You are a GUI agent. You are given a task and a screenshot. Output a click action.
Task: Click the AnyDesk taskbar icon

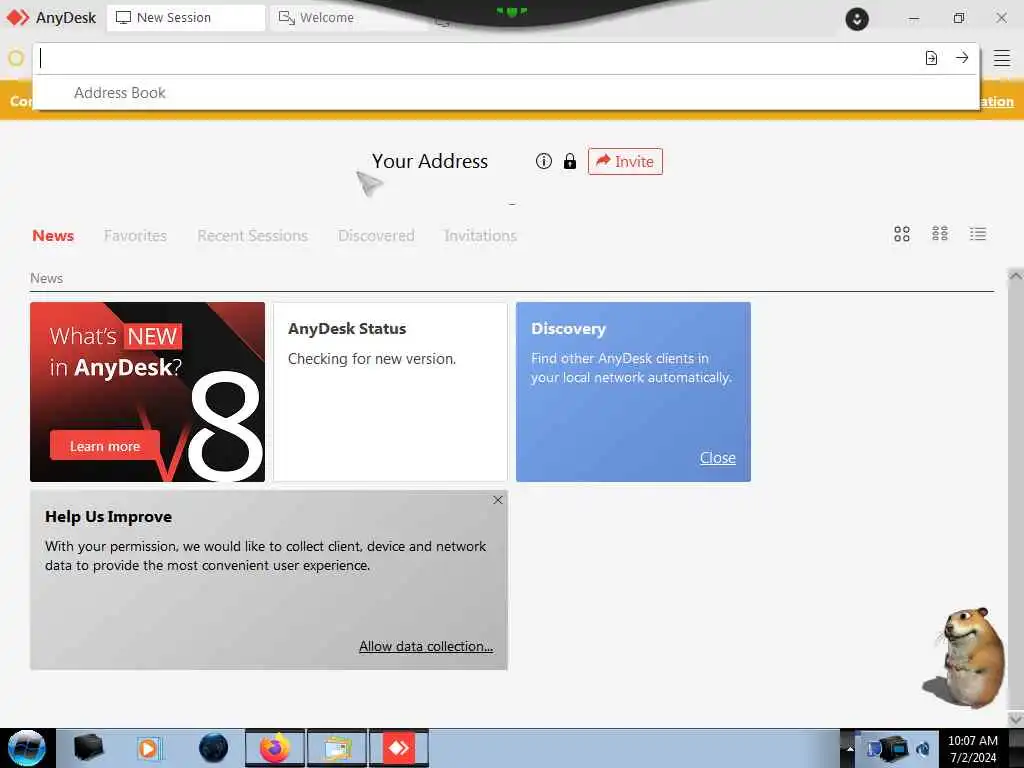399,748
